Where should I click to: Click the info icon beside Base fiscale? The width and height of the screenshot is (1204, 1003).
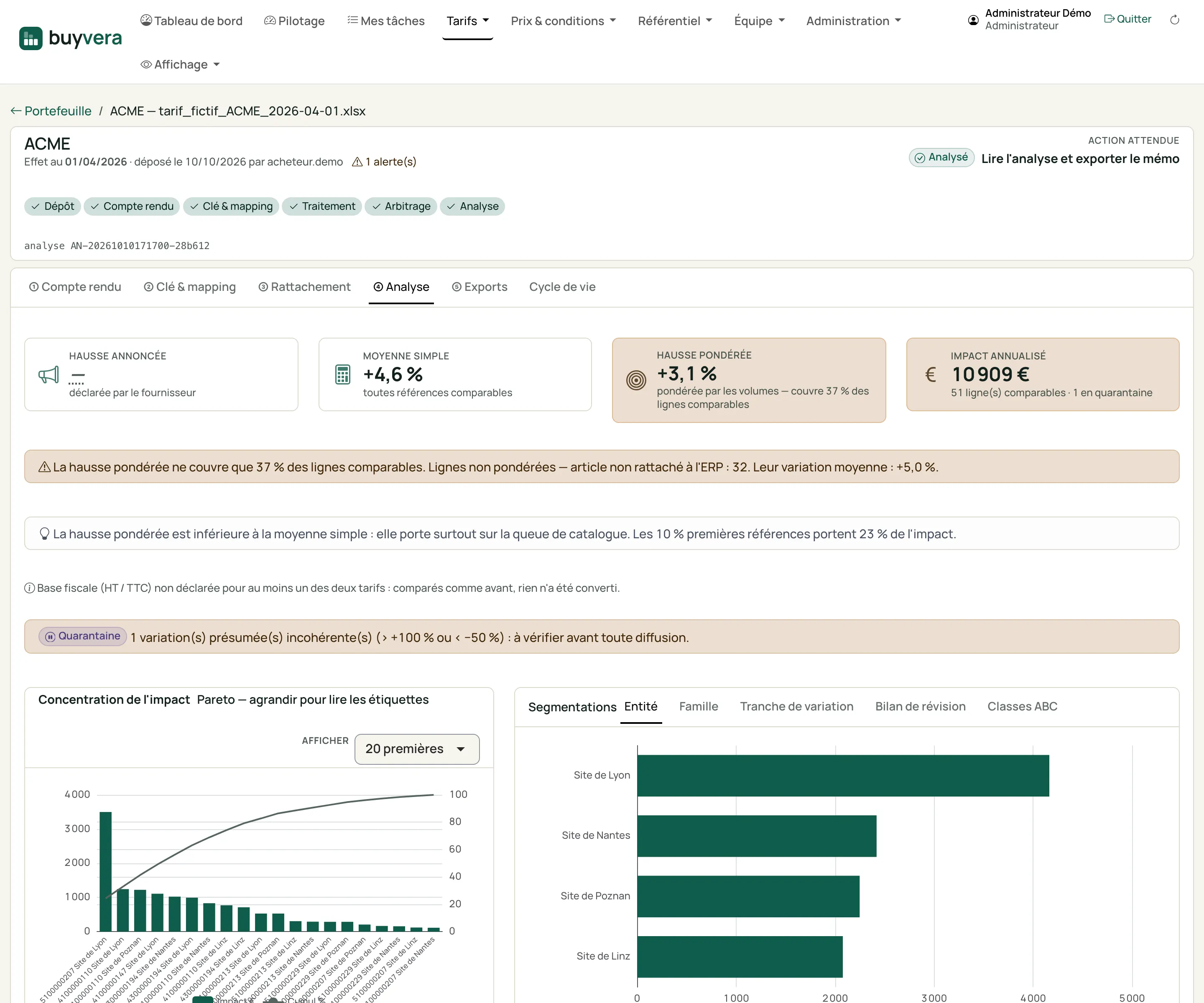(29, 588)
